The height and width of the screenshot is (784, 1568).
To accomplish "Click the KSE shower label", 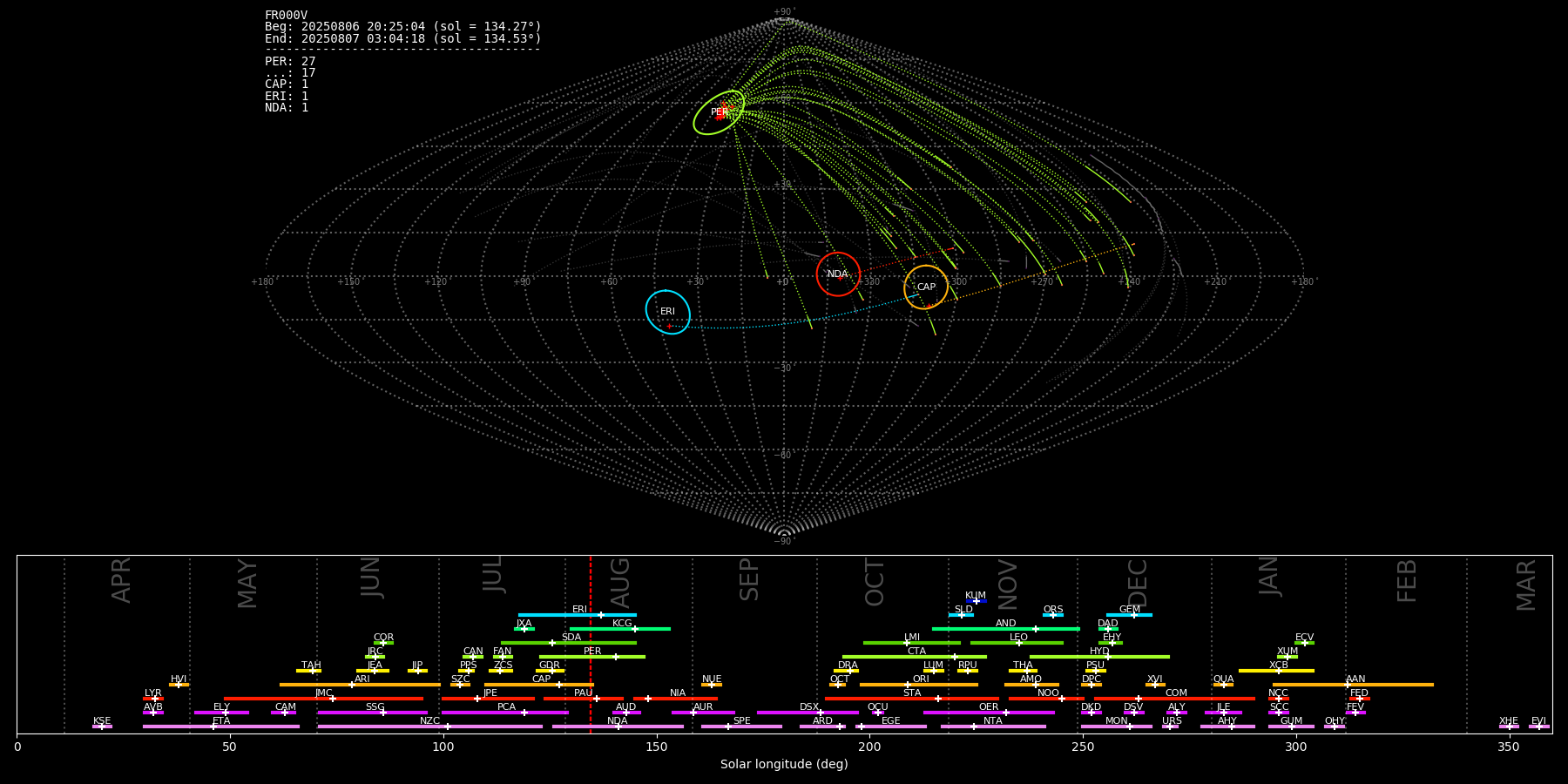I will tap(102, 721).
